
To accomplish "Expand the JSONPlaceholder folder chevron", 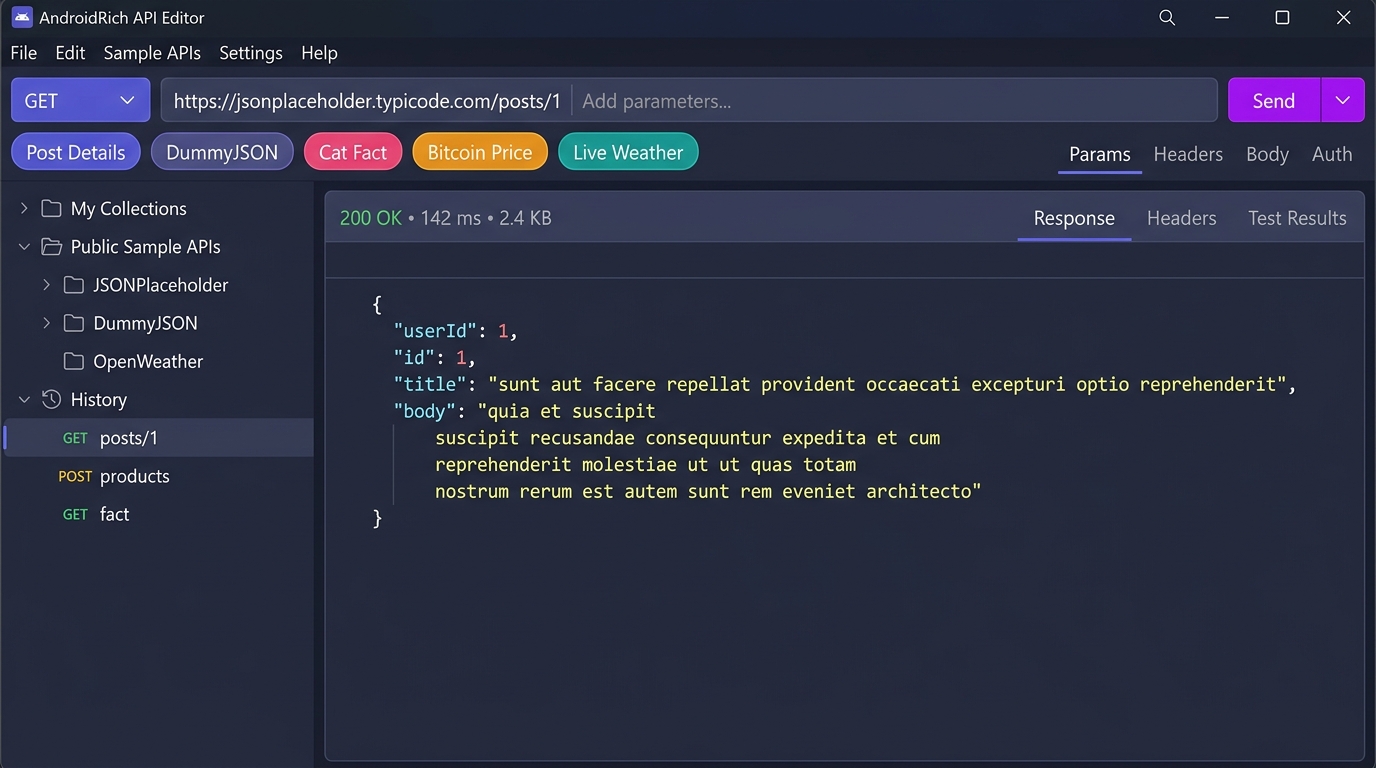I will pyautogui.click(x=46, y=285).
